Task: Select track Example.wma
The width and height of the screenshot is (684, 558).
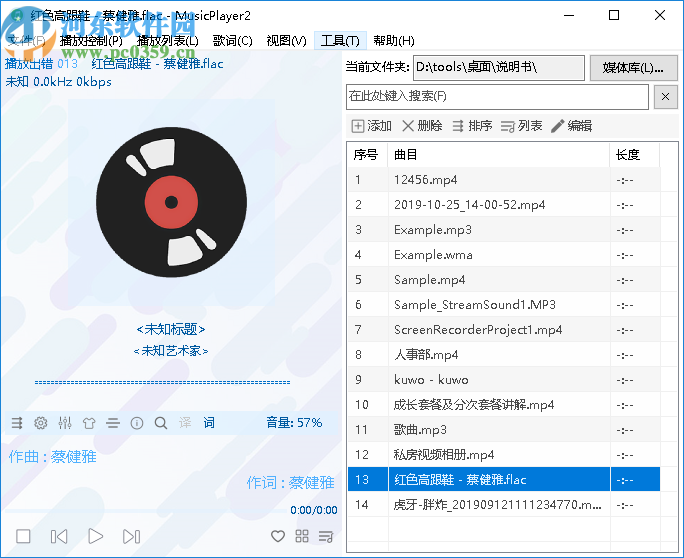Action: 504,255
